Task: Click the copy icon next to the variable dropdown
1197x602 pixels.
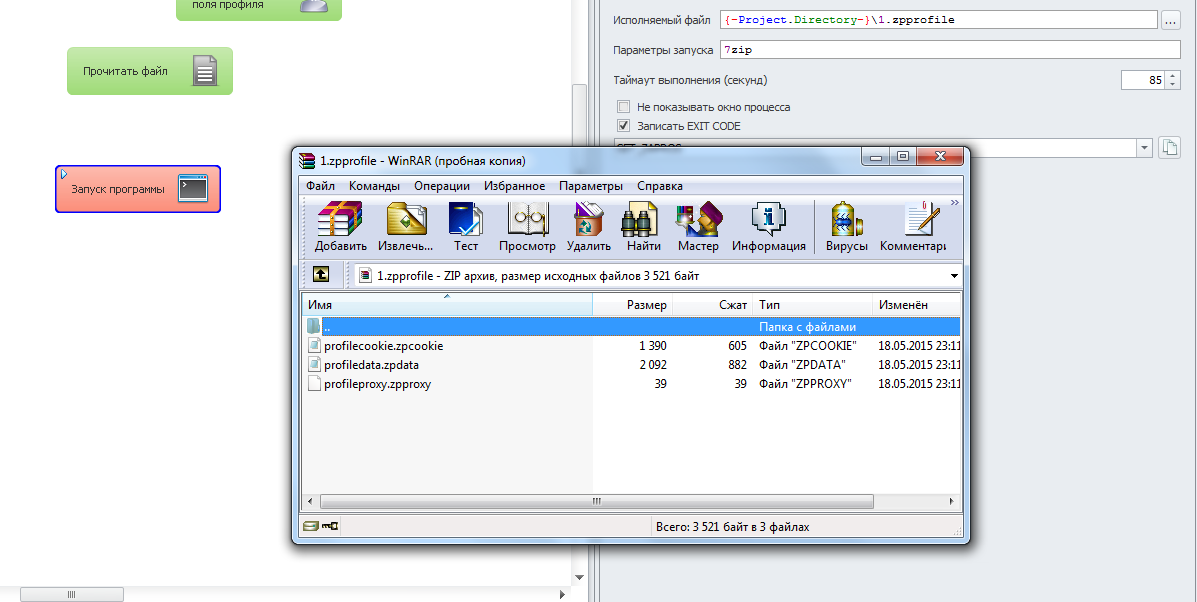Action: point(1169,147)
